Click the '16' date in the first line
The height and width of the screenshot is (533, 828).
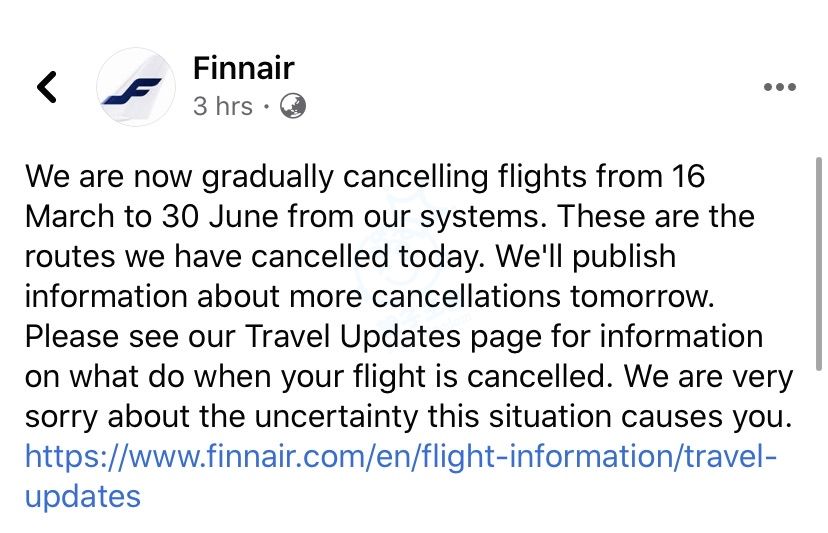(x=688, y=176)
